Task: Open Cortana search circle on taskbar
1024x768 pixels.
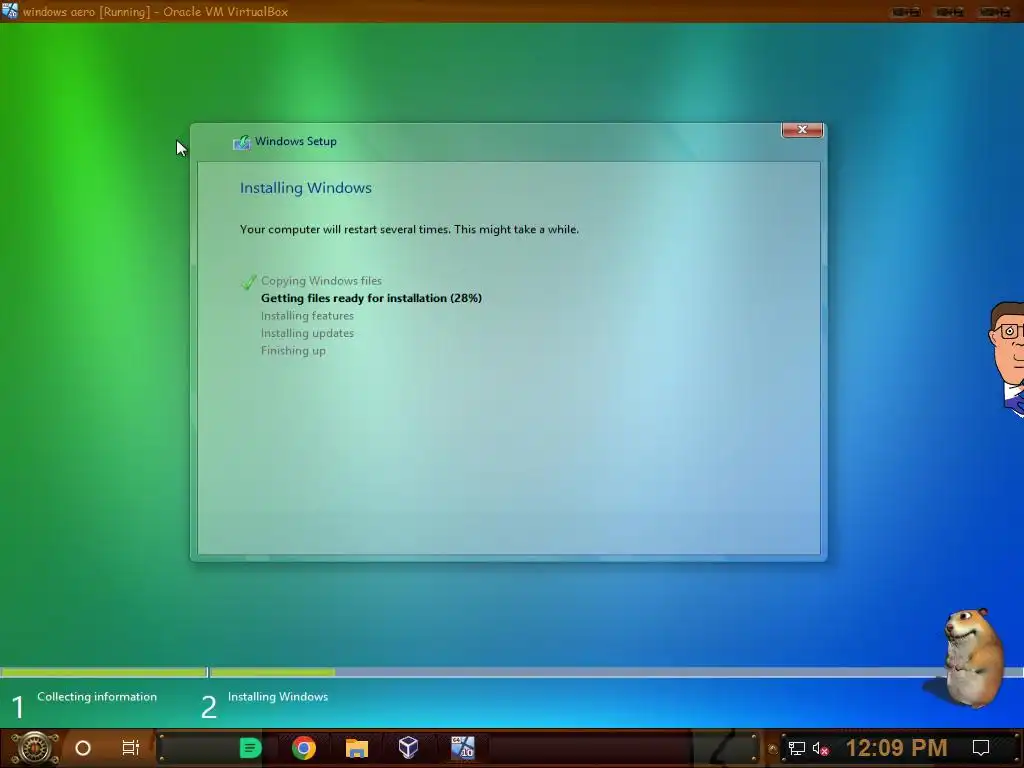Action: coord(83,748)
